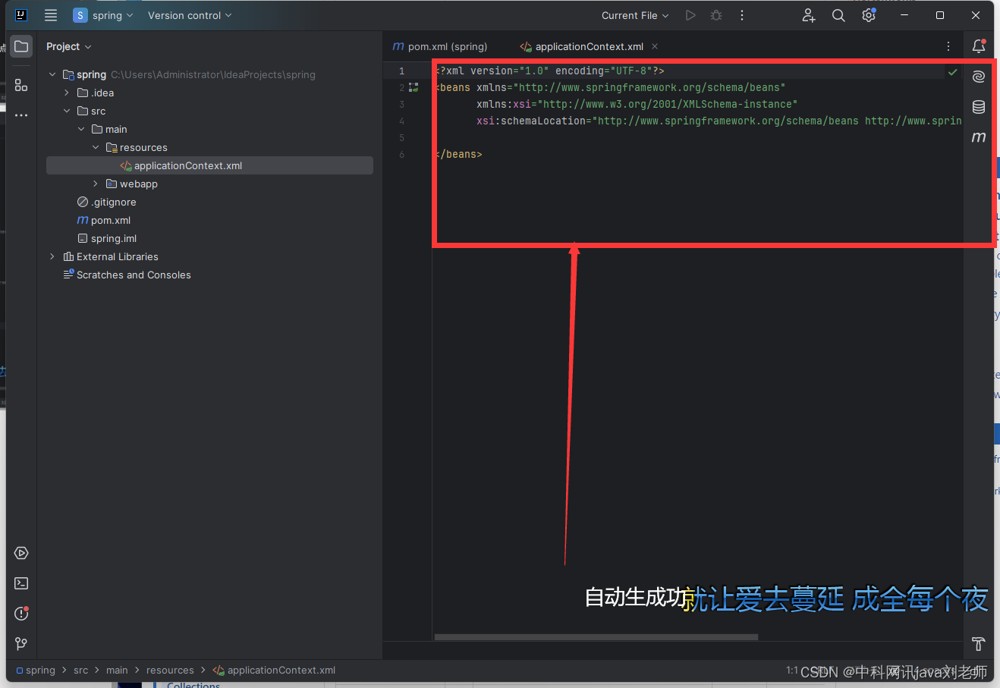Open the Database tool window icon
The height and width of the screenshot is (688, 1000).
[978, 106]
